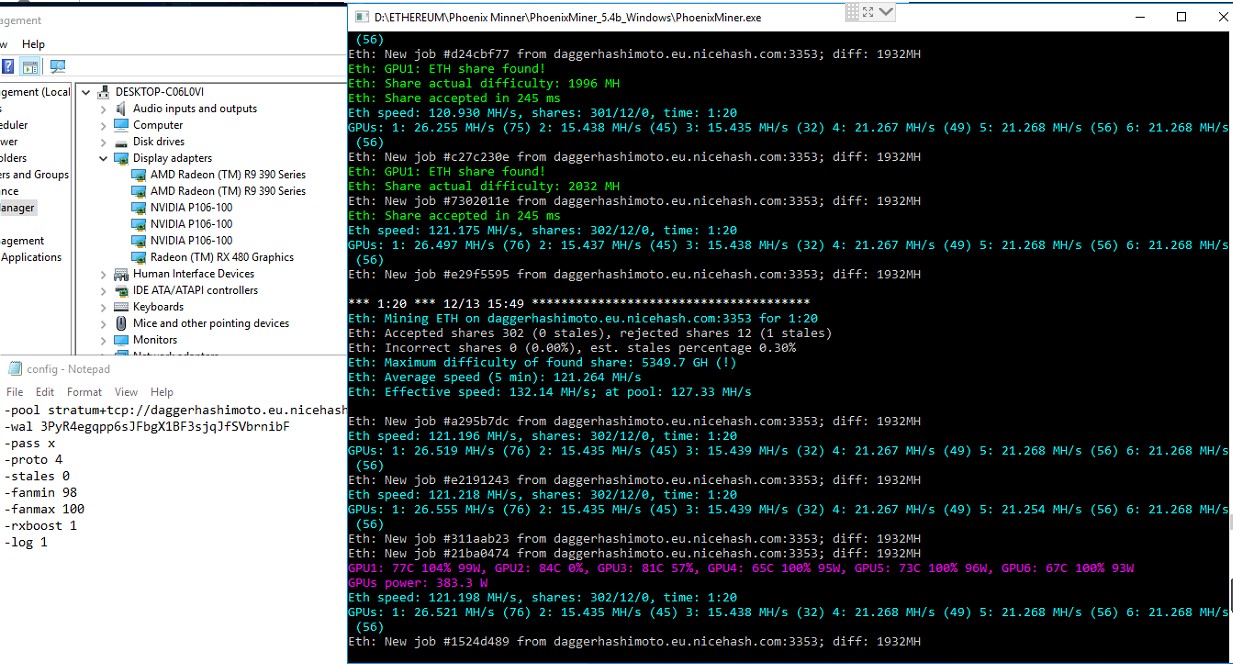Viewport: 1233px width, 664px height.
Task: Click the '-pass x' line in Notepad
Action: click(29, 443)
